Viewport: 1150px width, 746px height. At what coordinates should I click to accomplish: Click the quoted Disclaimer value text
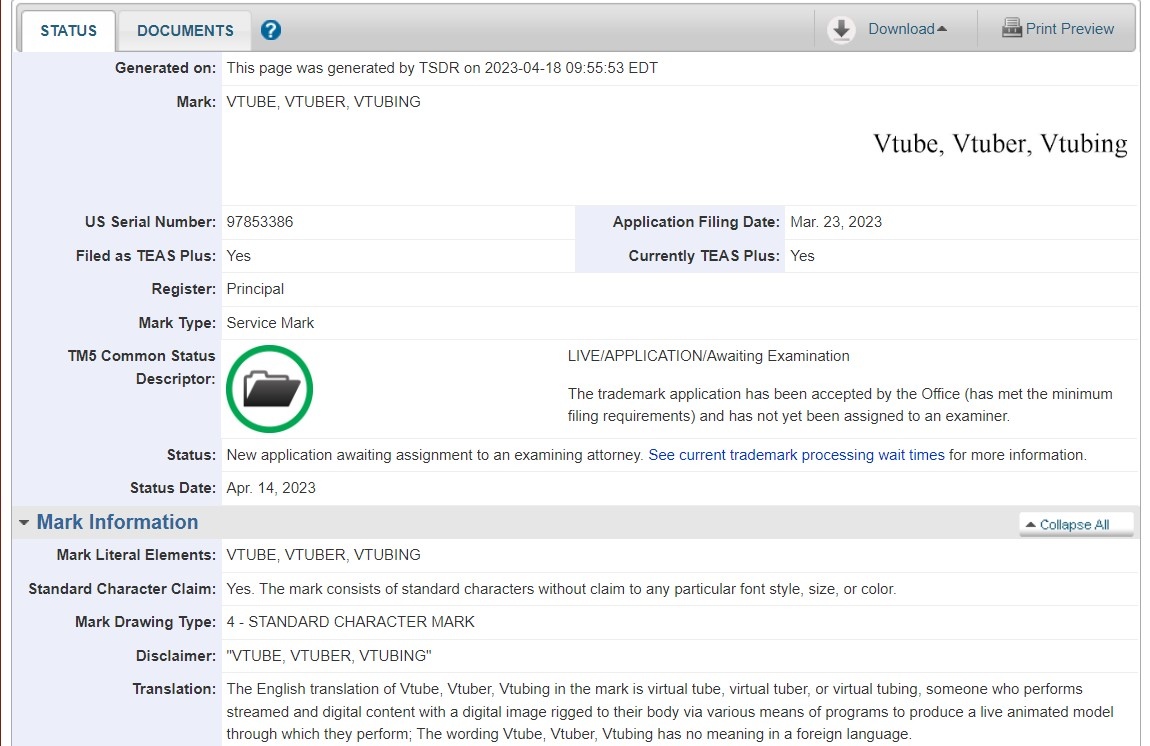[329, 656]
